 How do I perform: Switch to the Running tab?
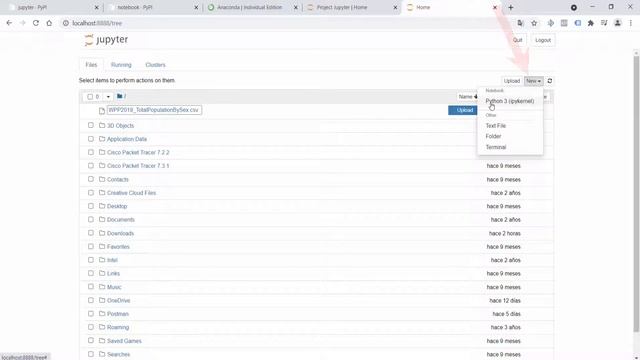click(121, 65)
